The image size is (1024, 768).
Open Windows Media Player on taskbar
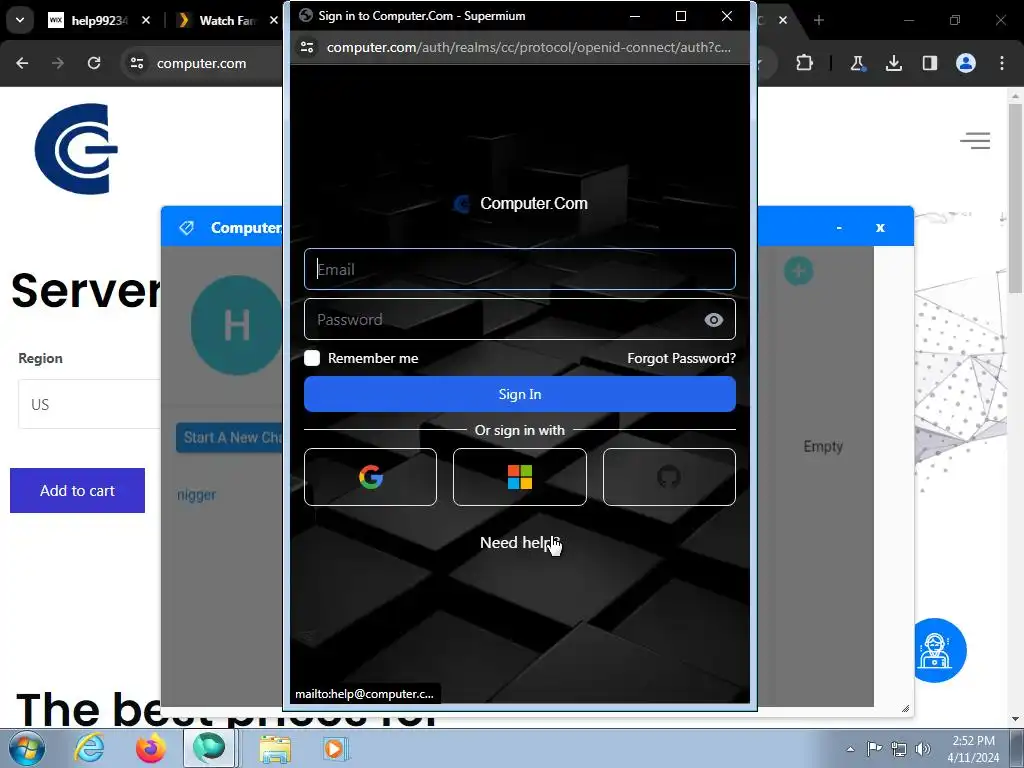click(x=335, y=748)
